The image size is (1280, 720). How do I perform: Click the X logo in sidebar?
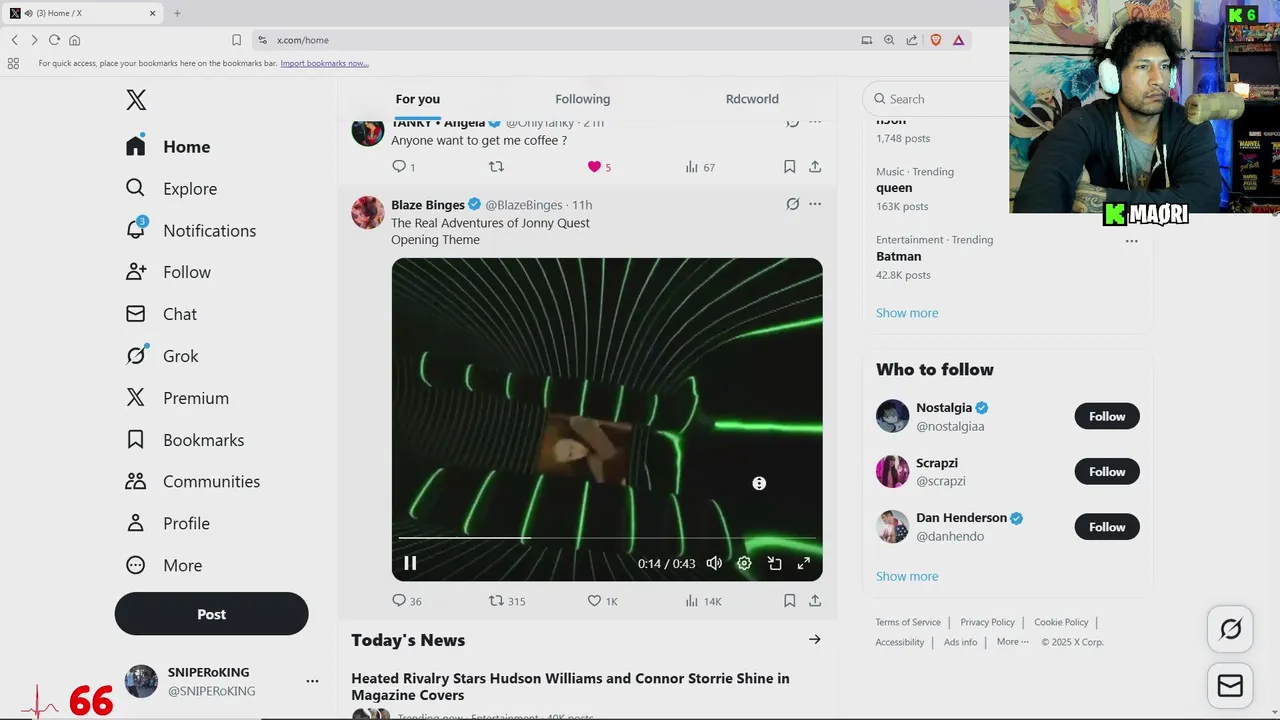(136, 99)
